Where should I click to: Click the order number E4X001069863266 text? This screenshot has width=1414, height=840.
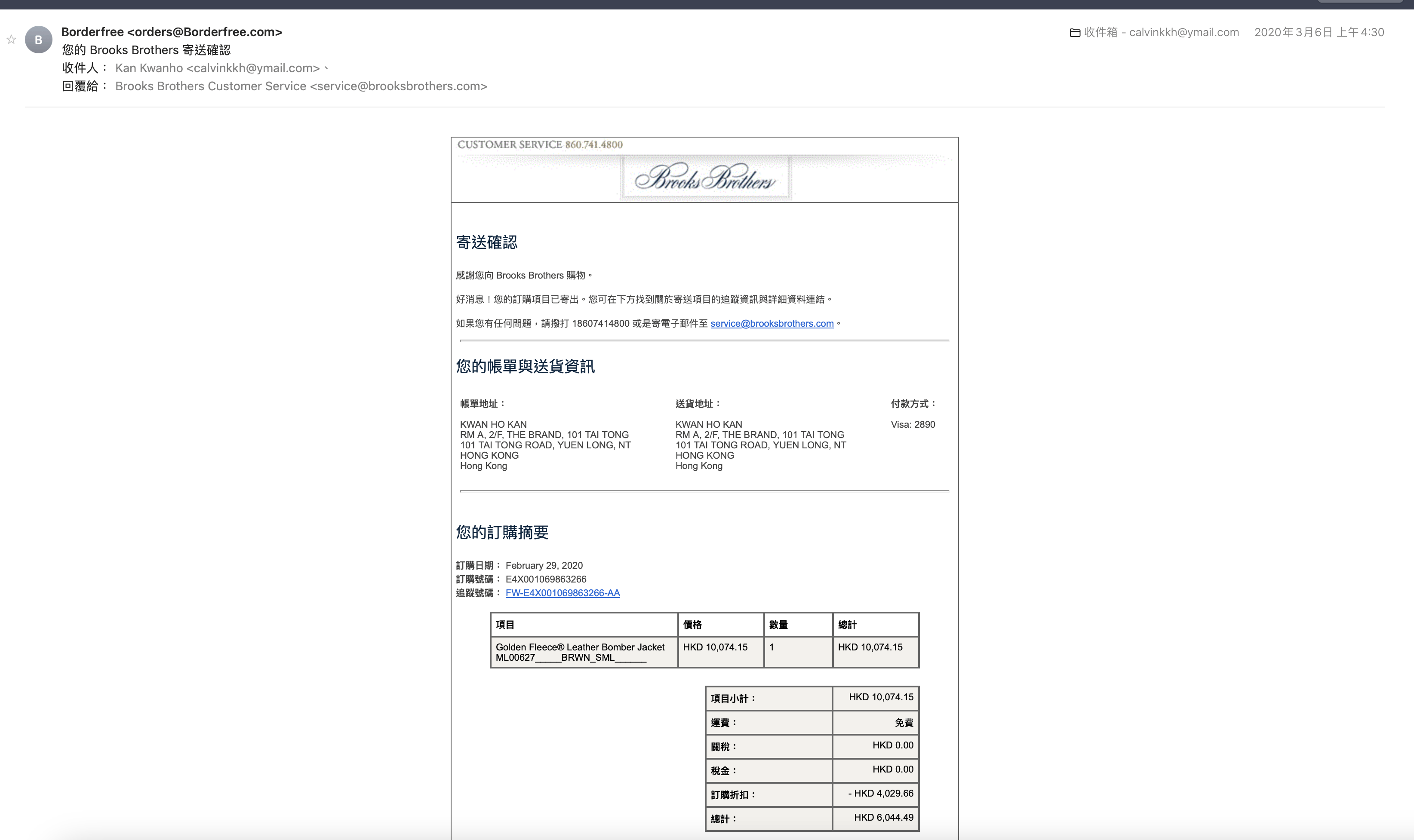click(x=546, y=579)
